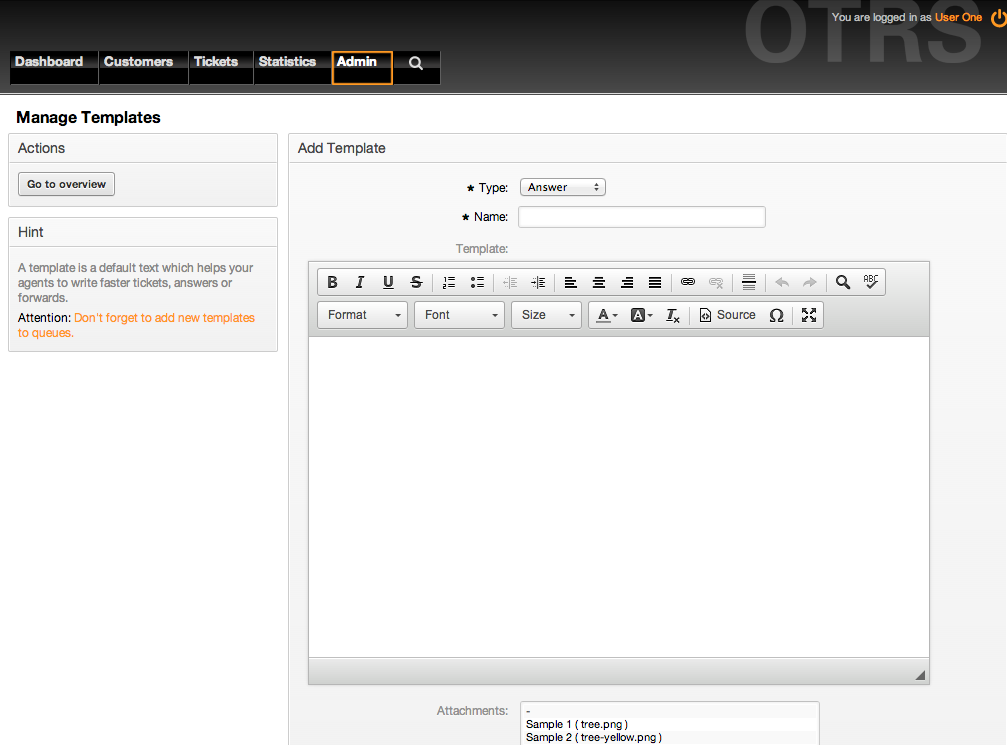This screenshot has height=745, width=1007.
Task: Open the Font dropdown
Action: pos(459,315)
